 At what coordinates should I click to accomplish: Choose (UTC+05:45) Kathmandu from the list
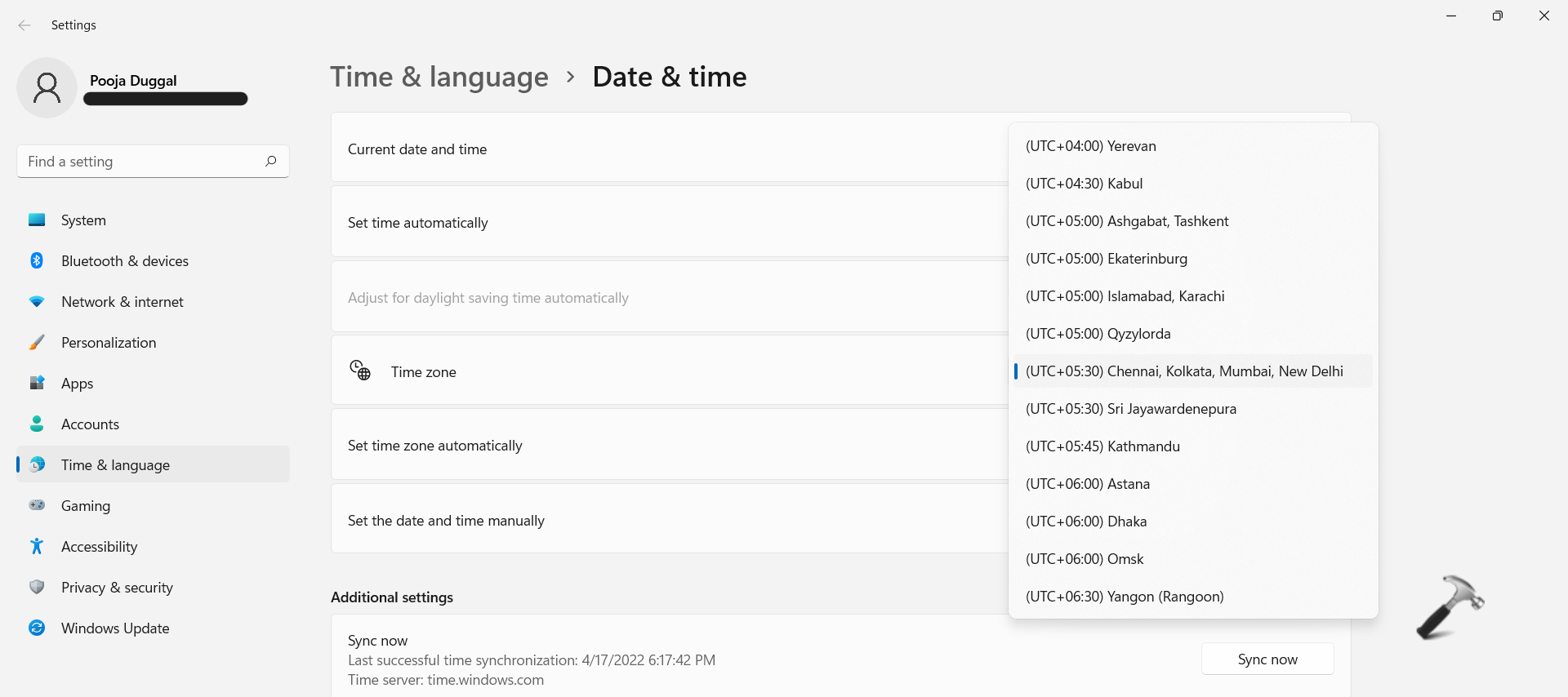click(x=1102, y=446)
